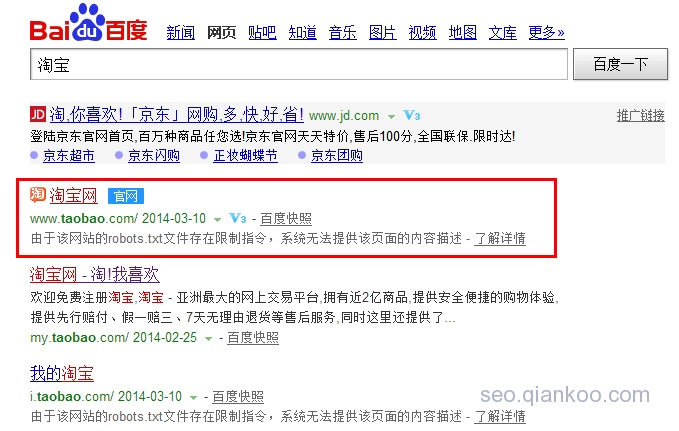This screenshot has height=431, width=679.
Task: Open the 正妆蝴蝶节 sublink
Action: coord(246,156)
